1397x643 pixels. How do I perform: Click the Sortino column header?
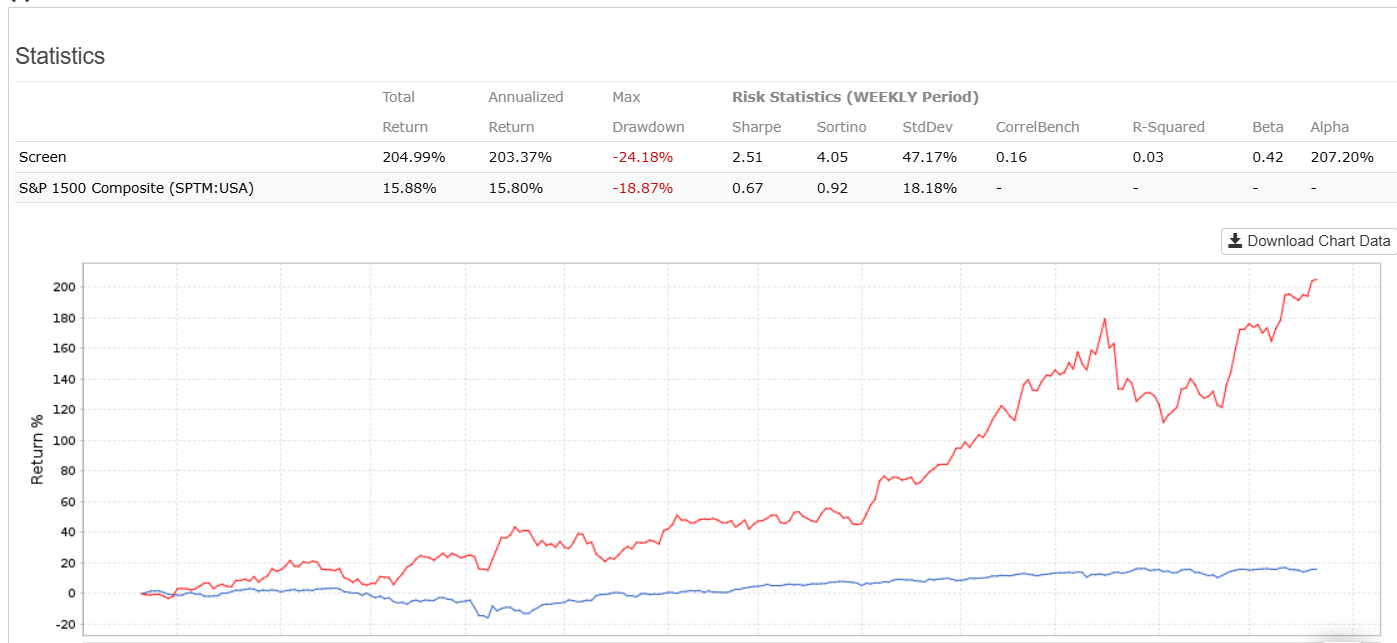click(841, 127)
